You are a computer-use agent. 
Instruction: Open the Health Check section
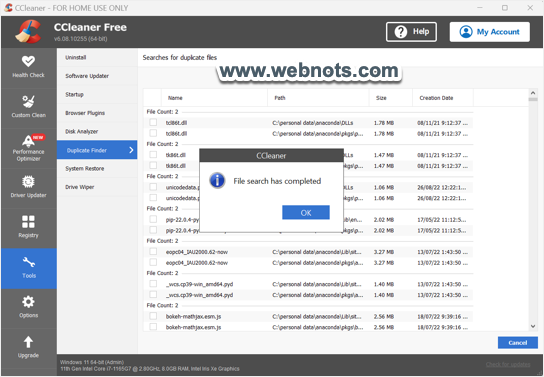[28, 67]
